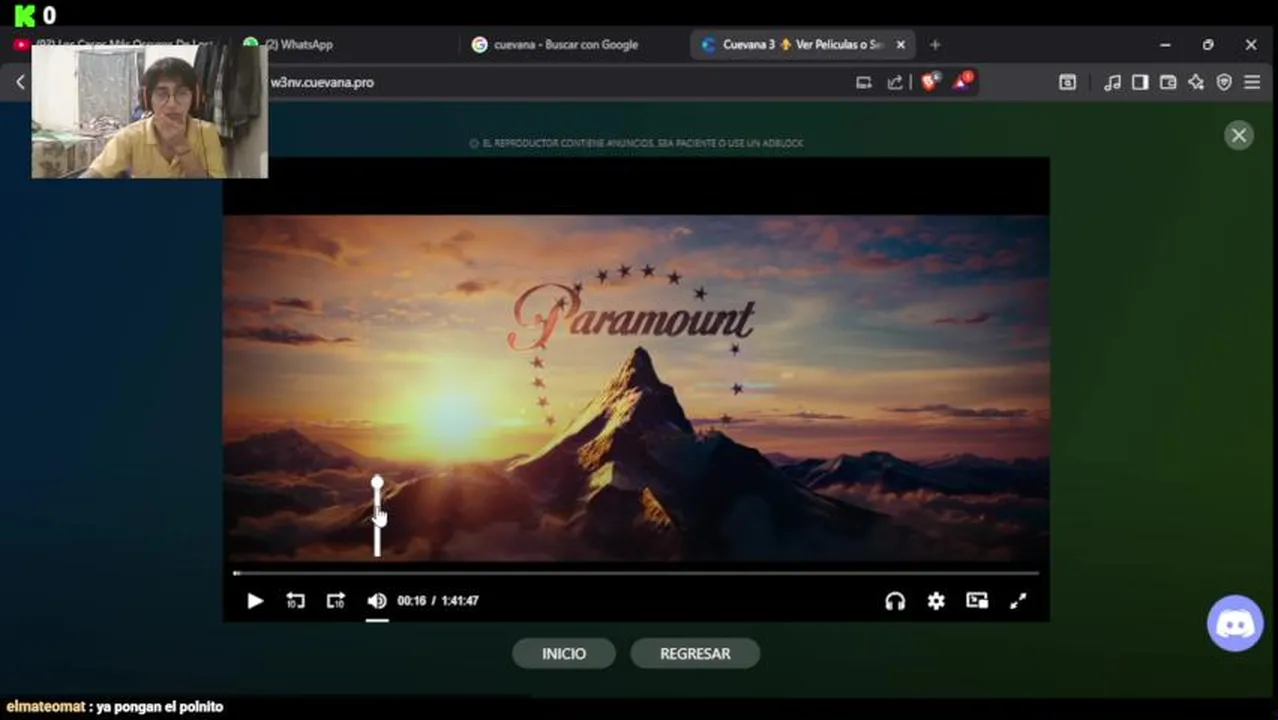Open Brave Shields lion icon
The width and height of the screenshot is (1278, 720).
(x=930, y=83)
